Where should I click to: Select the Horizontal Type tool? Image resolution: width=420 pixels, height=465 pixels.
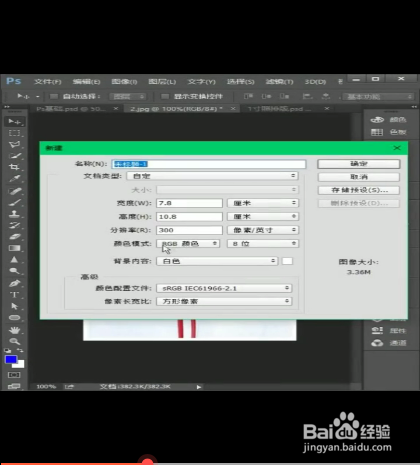pos(14,295)
